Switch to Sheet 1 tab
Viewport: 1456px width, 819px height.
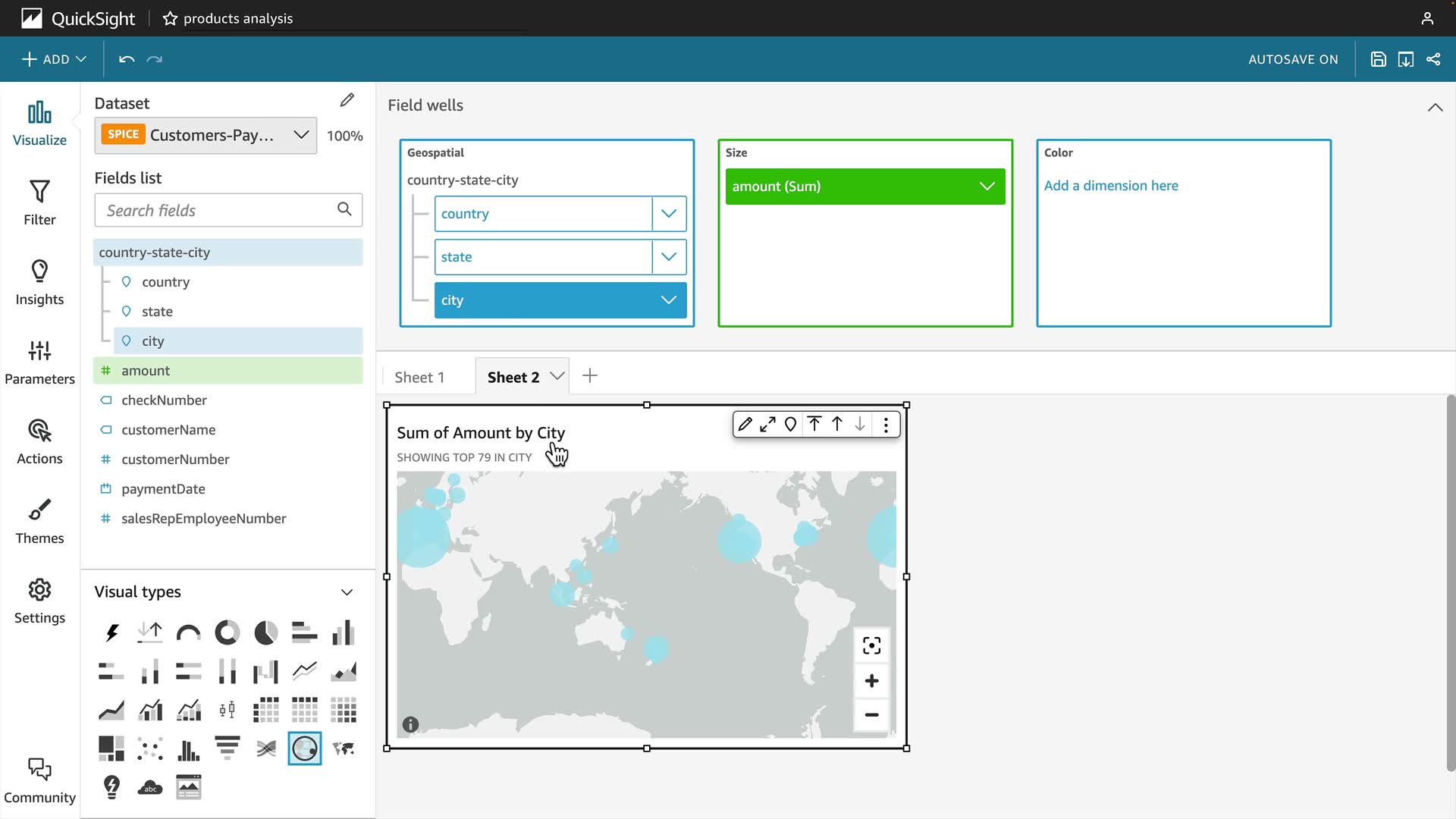coord(419,377)
